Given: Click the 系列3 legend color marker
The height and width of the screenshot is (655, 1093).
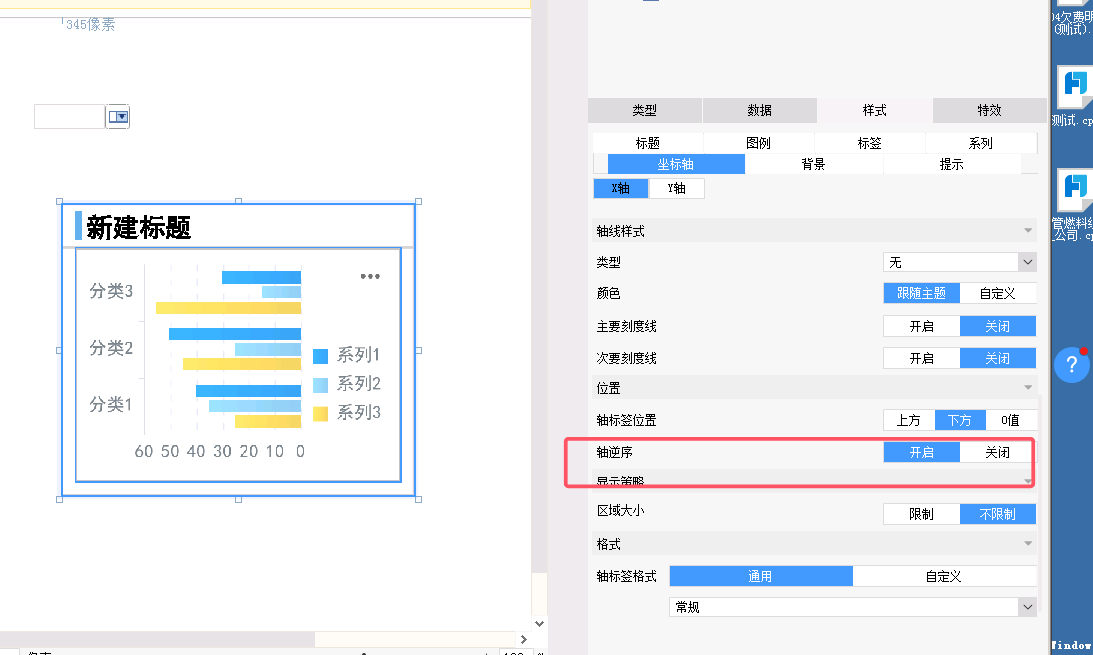Looking at the screenshot, I should (321, 413).
